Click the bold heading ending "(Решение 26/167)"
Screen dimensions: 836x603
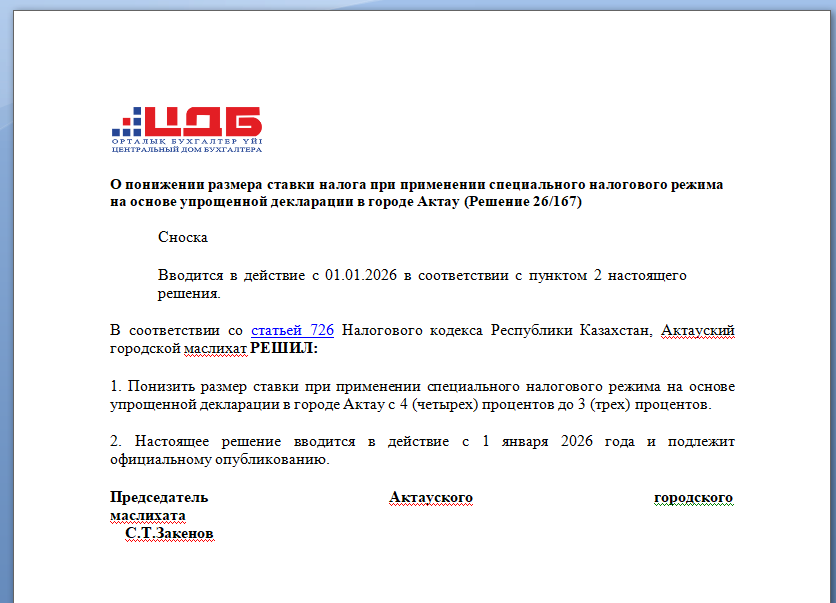tap(416, 192)
